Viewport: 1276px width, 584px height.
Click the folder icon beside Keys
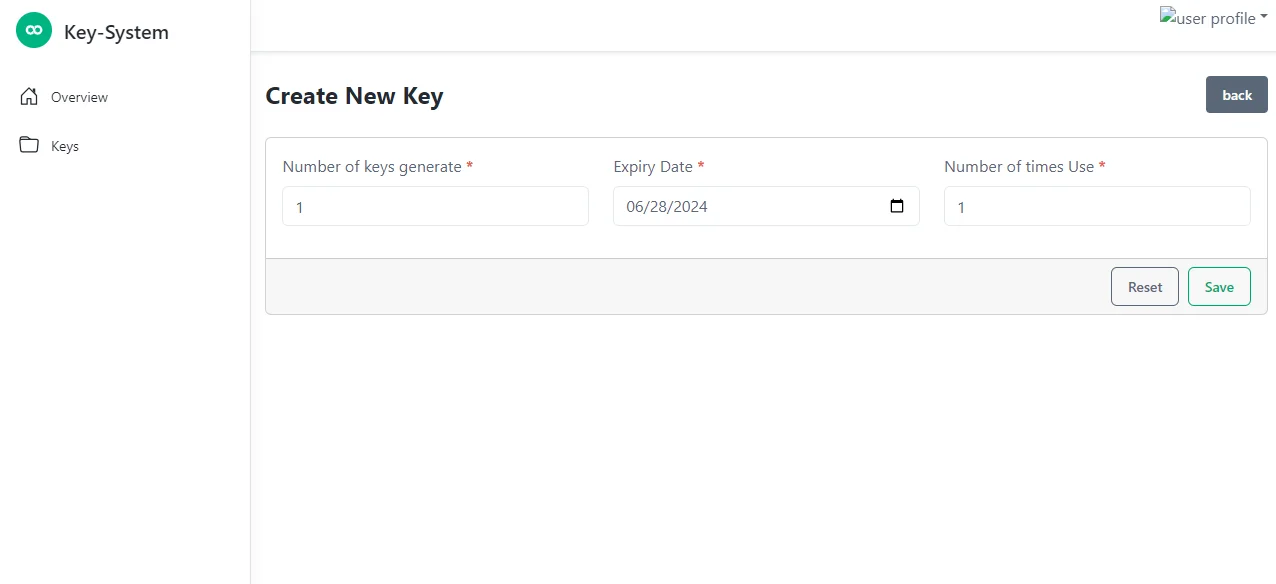[29, 145]
